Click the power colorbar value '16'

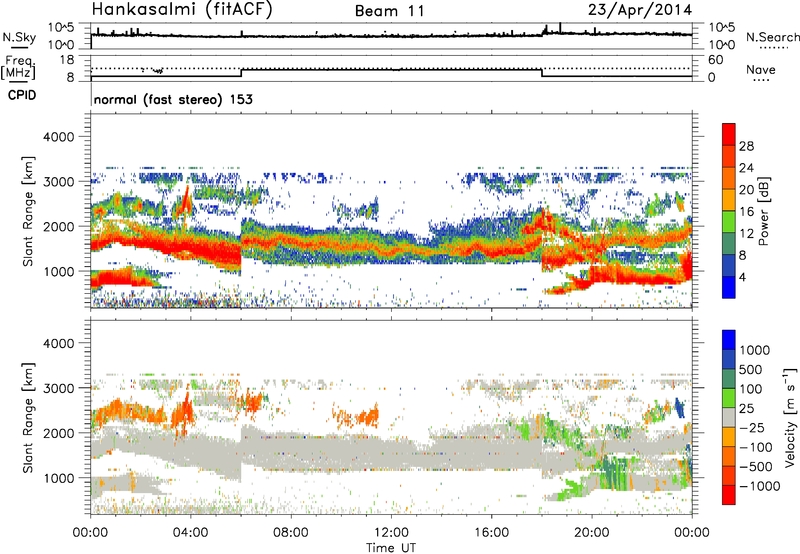click(746, 212)
